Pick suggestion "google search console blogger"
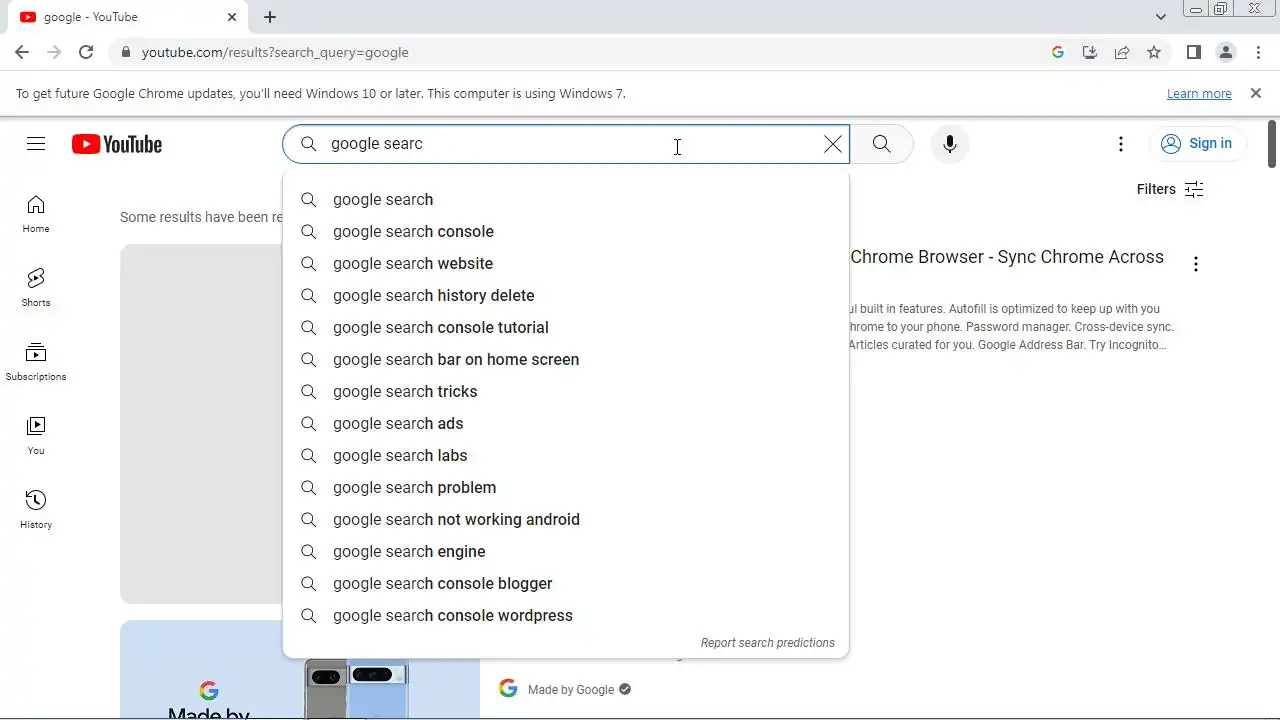 coord(566,584)
